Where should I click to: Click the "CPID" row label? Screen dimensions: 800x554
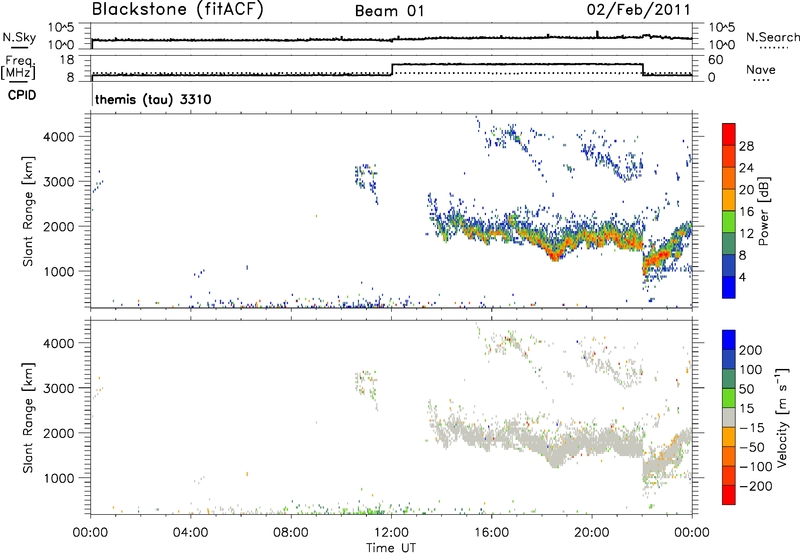click(22, 95)
